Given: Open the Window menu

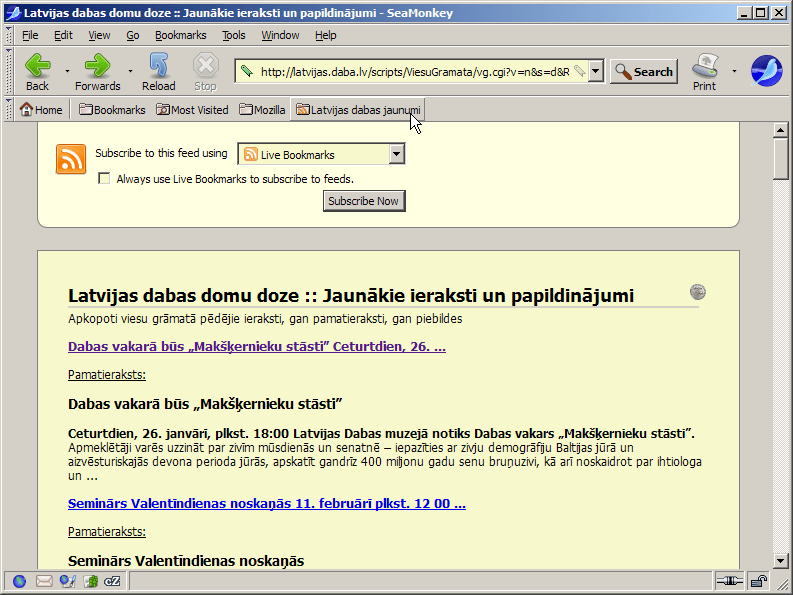Looking at the screenshot, I should [280, 35].
